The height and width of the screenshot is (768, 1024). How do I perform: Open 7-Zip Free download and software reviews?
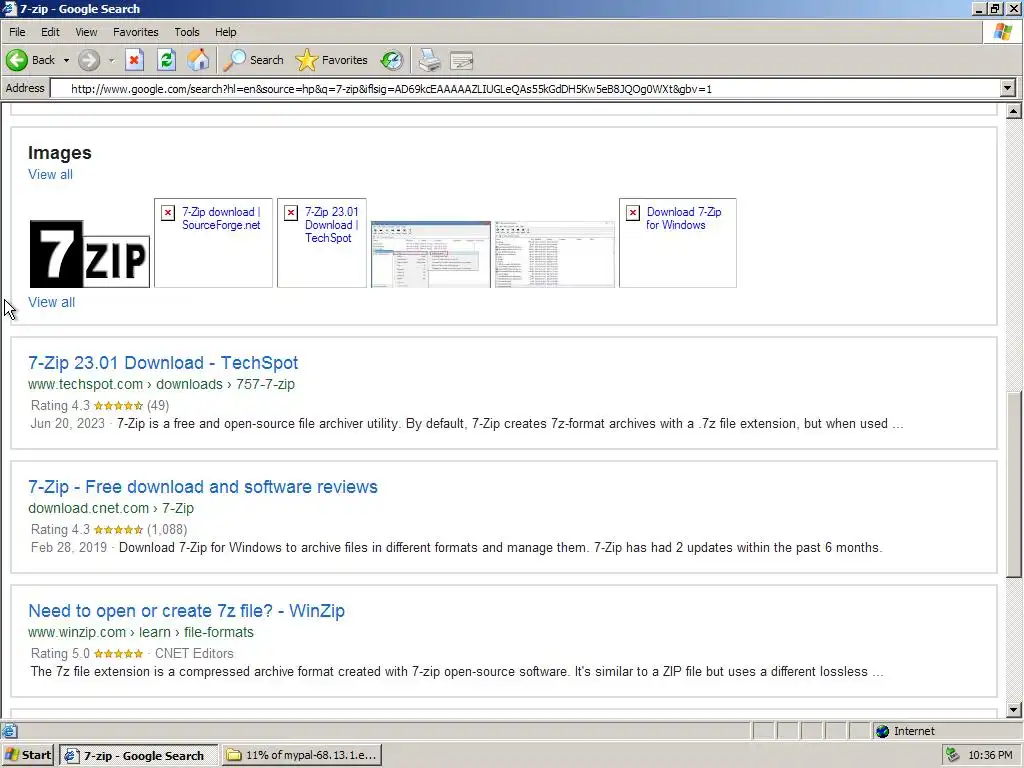coord(202,487)
